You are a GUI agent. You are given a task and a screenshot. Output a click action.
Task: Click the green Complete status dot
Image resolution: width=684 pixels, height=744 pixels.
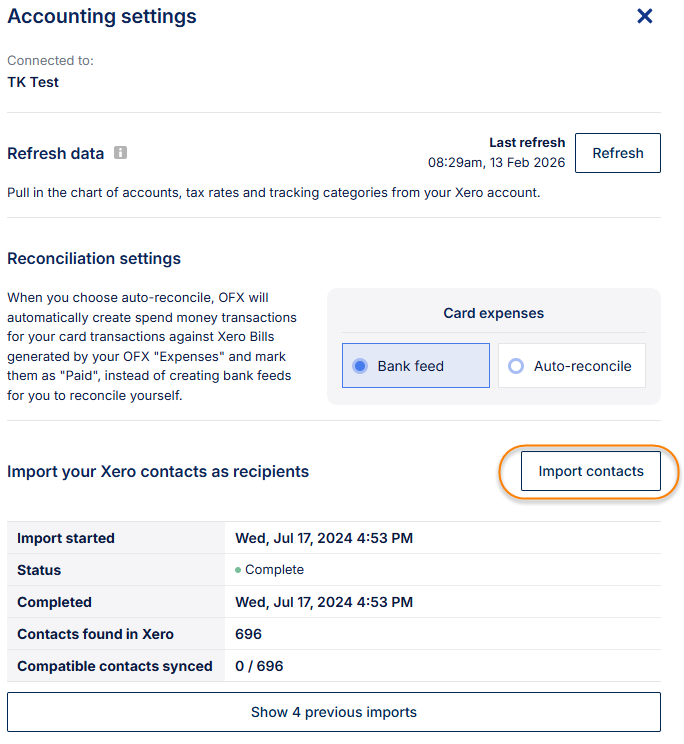click(238, 570)
